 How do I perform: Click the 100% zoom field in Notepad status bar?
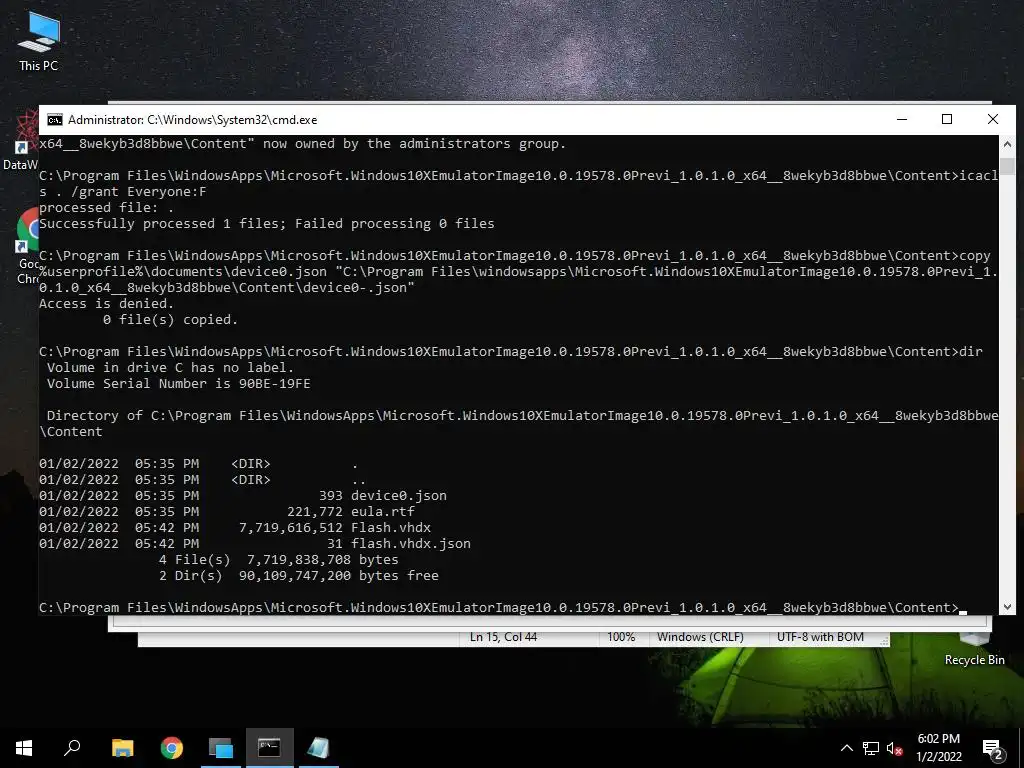(x=621, y=637)
